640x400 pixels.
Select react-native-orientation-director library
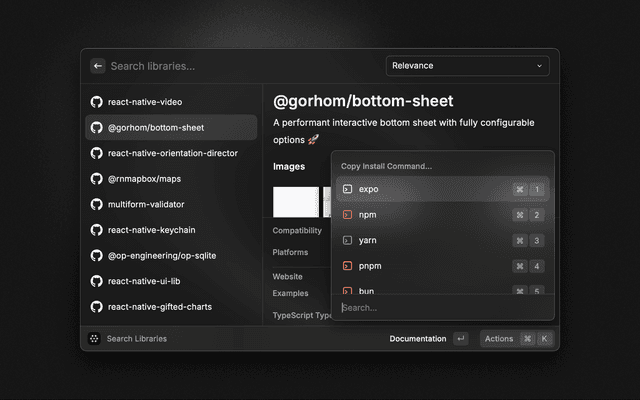click(x=172, y=153)
